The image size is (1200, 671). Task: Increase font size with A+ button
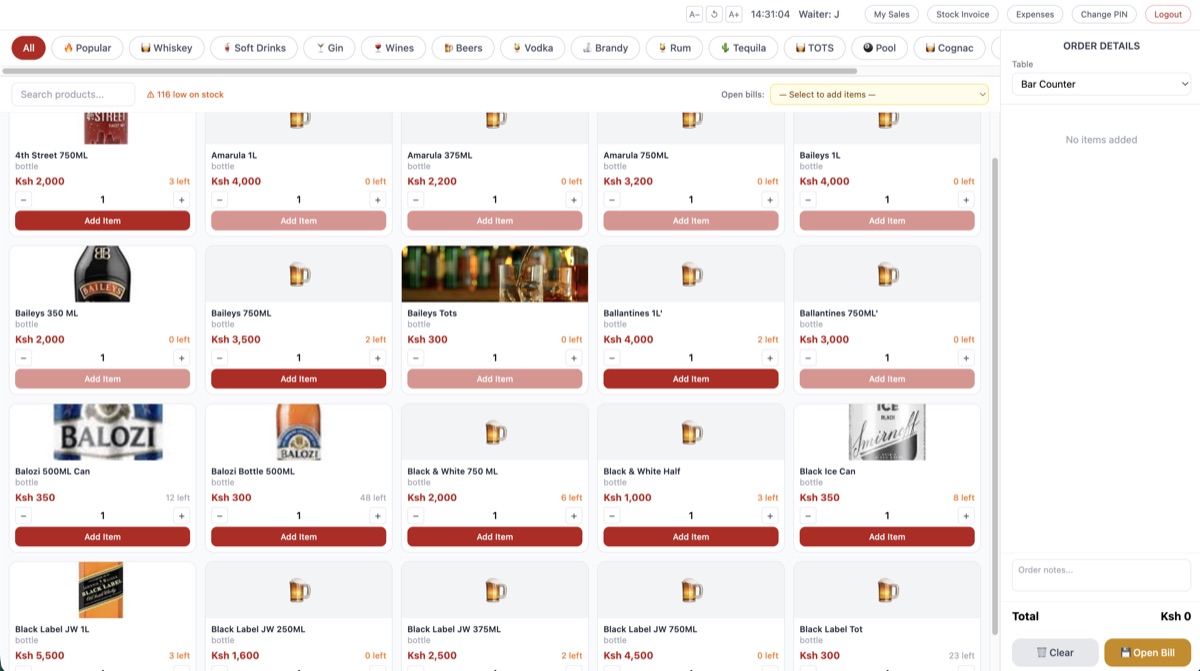tap(734, 14)
